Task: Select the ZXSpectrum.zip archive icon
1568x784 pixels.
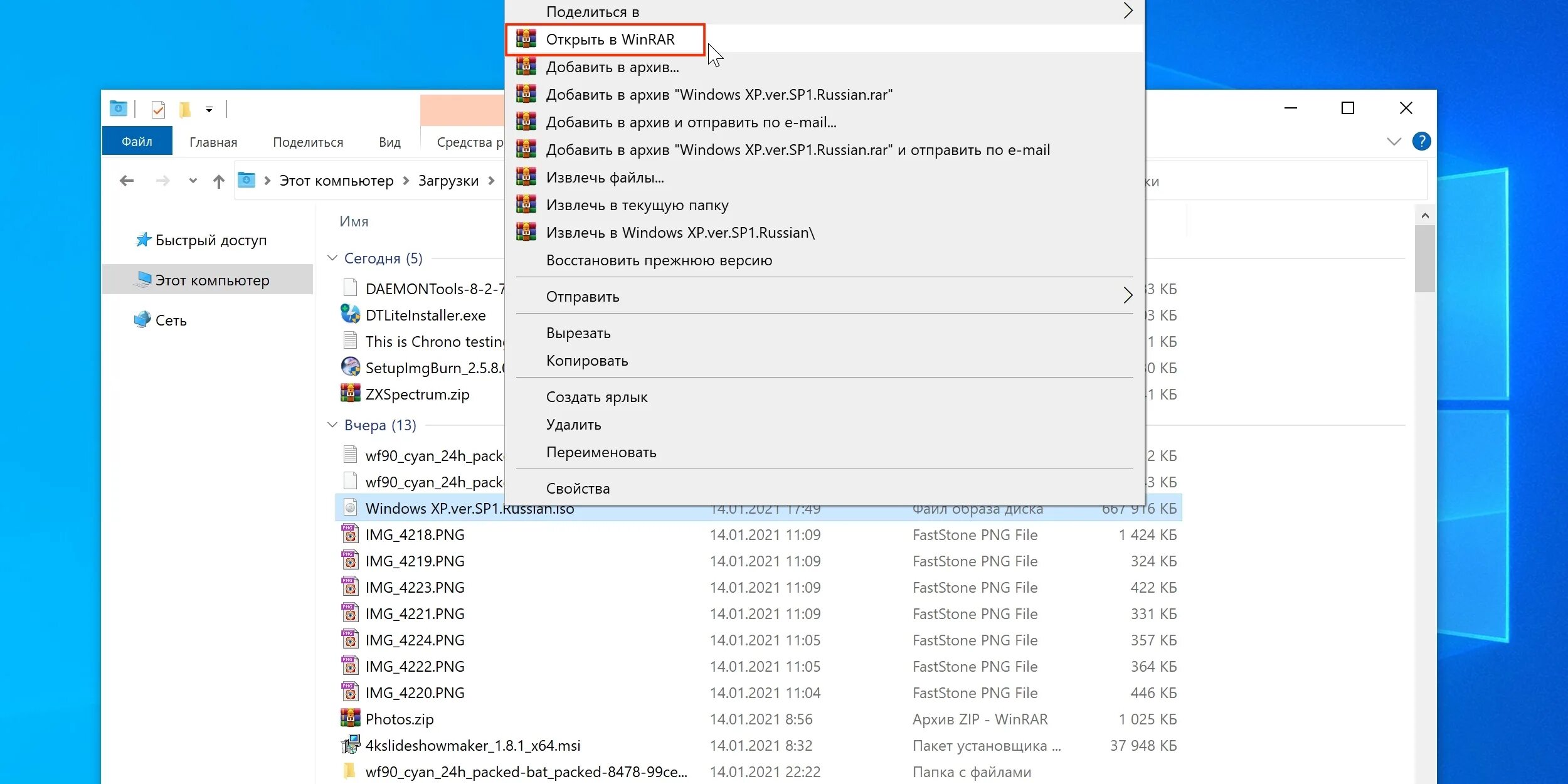Action: (350, 393)
